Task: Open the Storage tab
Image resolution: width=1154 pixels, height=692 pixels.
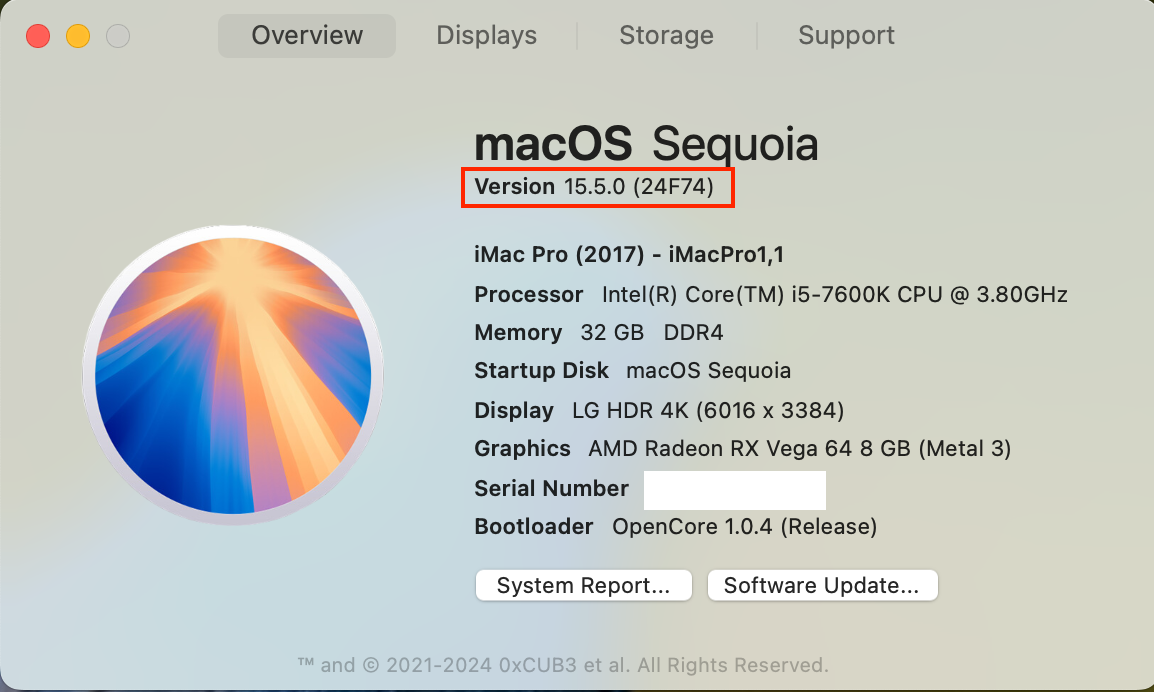Action: [x=666, y=36]
